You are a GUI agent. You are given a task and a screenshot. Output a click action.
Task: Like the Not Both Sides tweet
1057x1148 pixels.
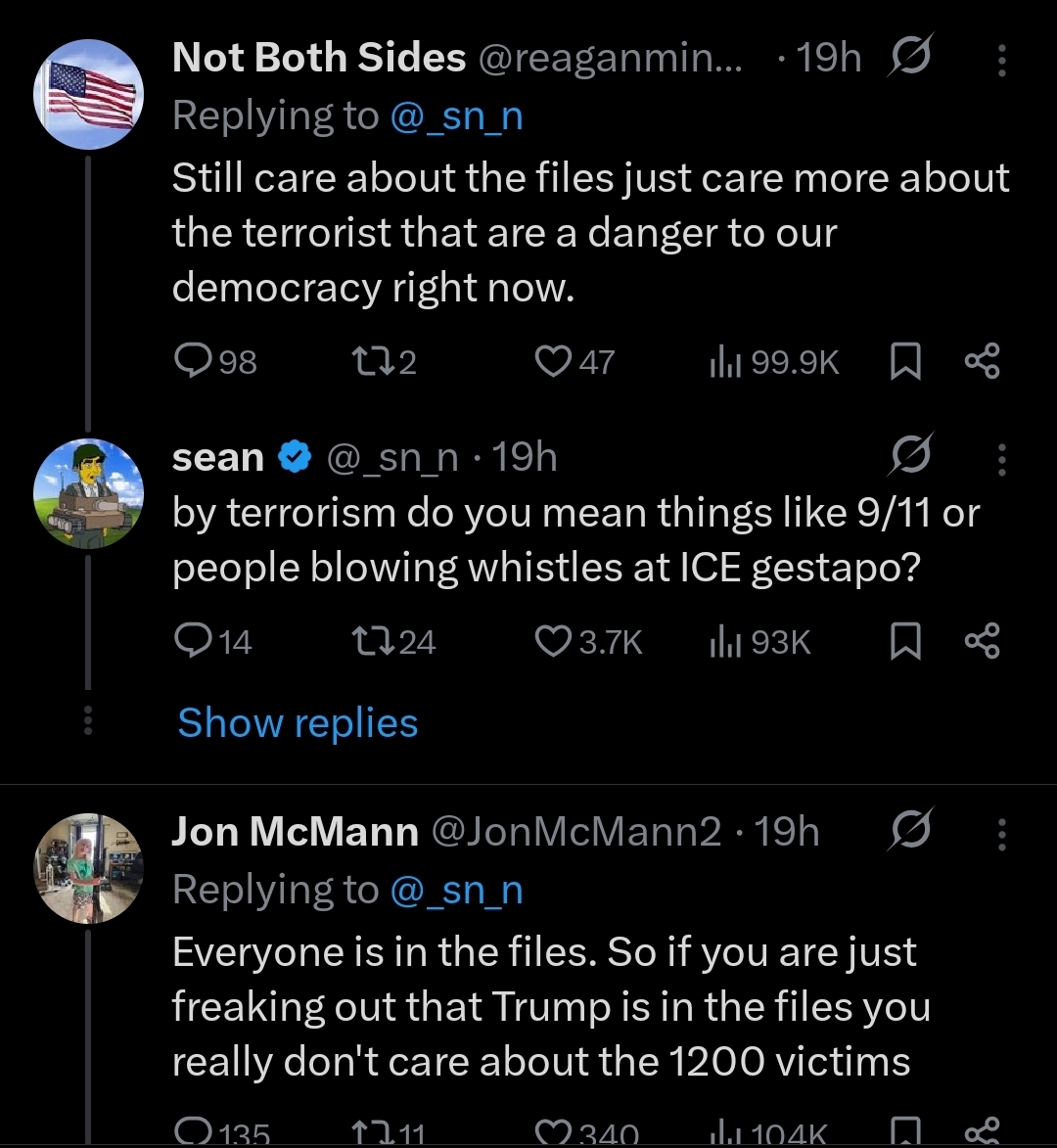[x=555, y=362]
